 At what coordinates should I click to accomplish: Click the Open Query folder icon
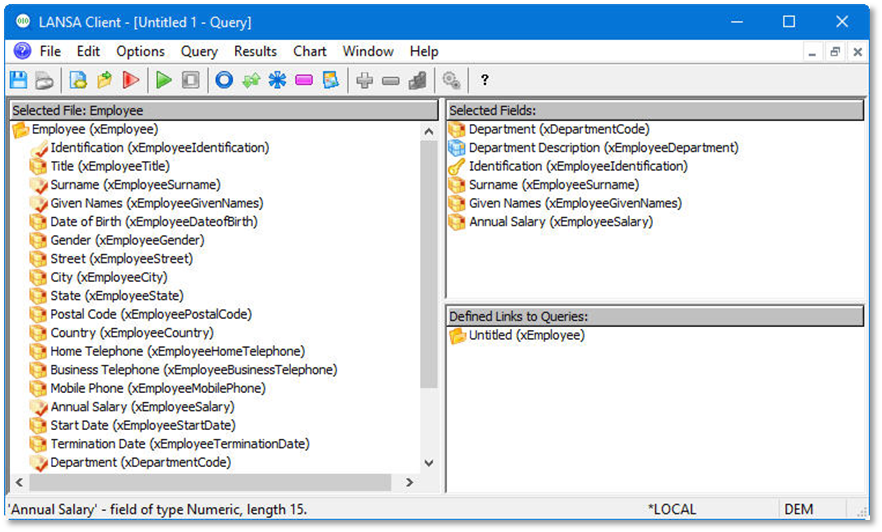[x=105, y=80]
